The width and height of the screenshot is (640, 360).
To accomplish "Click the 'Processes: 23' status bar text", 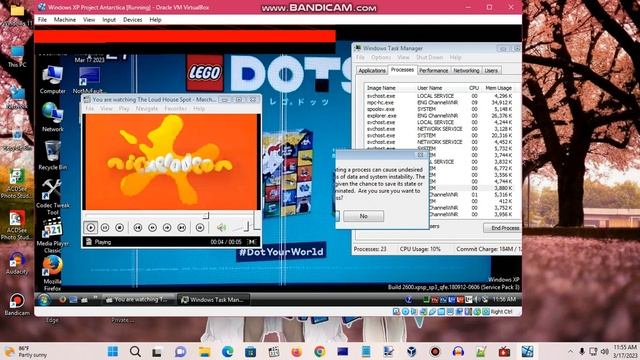I will click(x=370, y=249).
